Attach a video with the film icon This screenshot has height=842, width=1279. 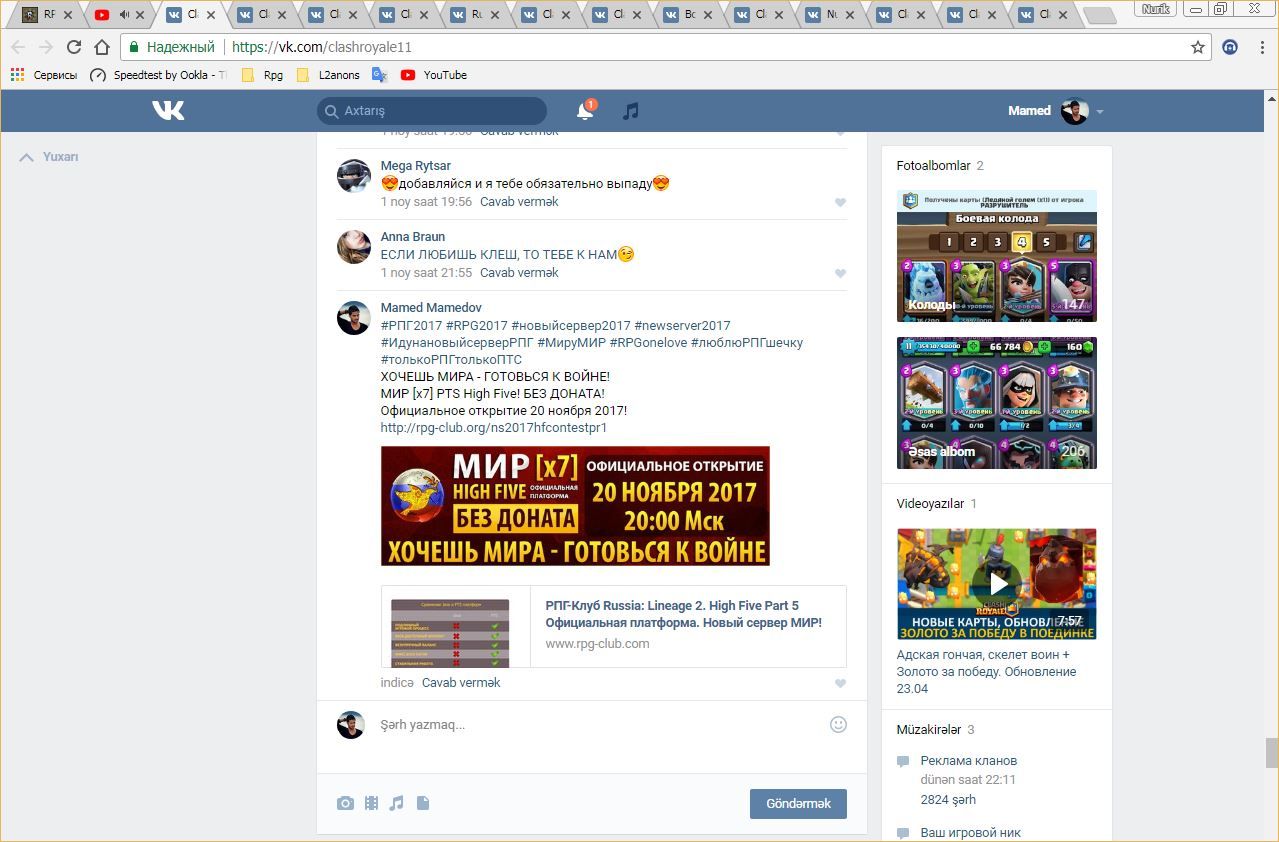pos(371,803)
